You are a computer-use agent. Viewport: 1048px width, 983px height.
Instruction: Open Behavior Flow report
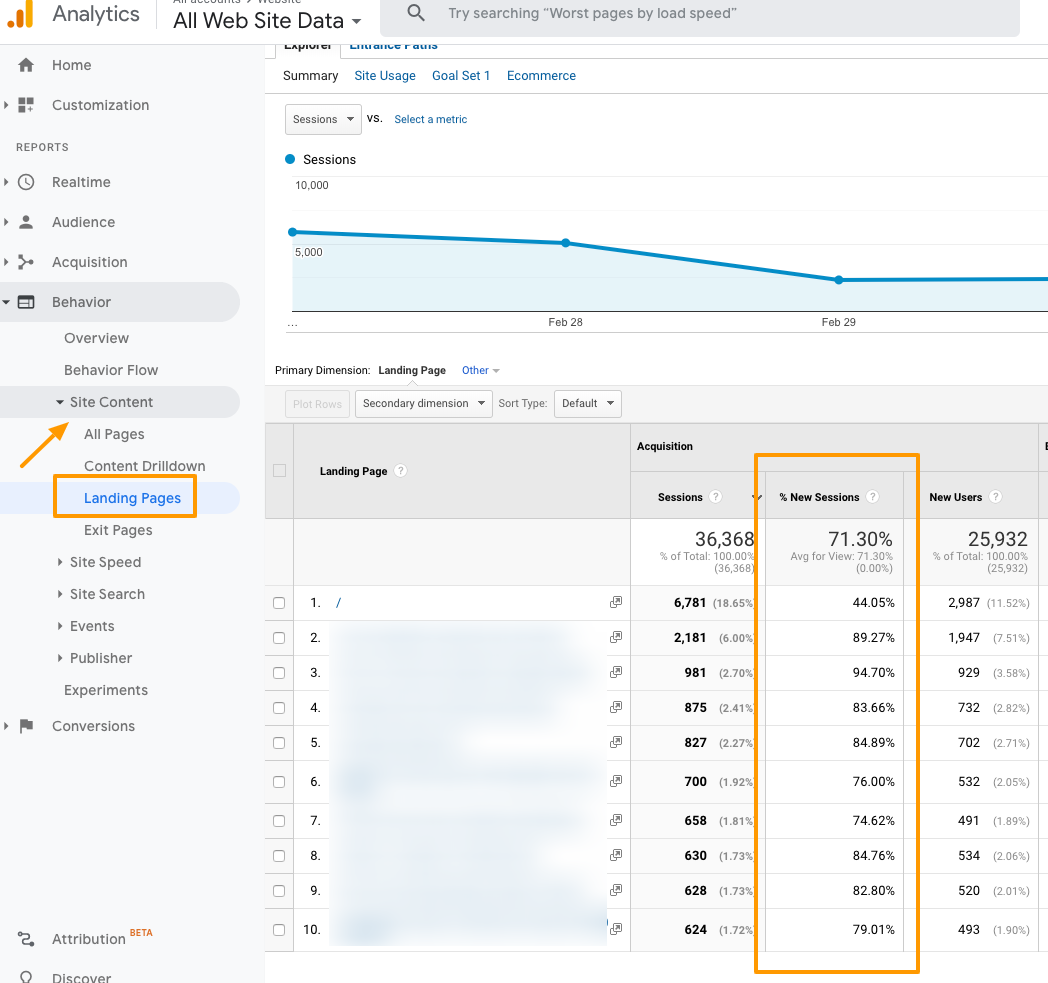[x=111, y=370]
